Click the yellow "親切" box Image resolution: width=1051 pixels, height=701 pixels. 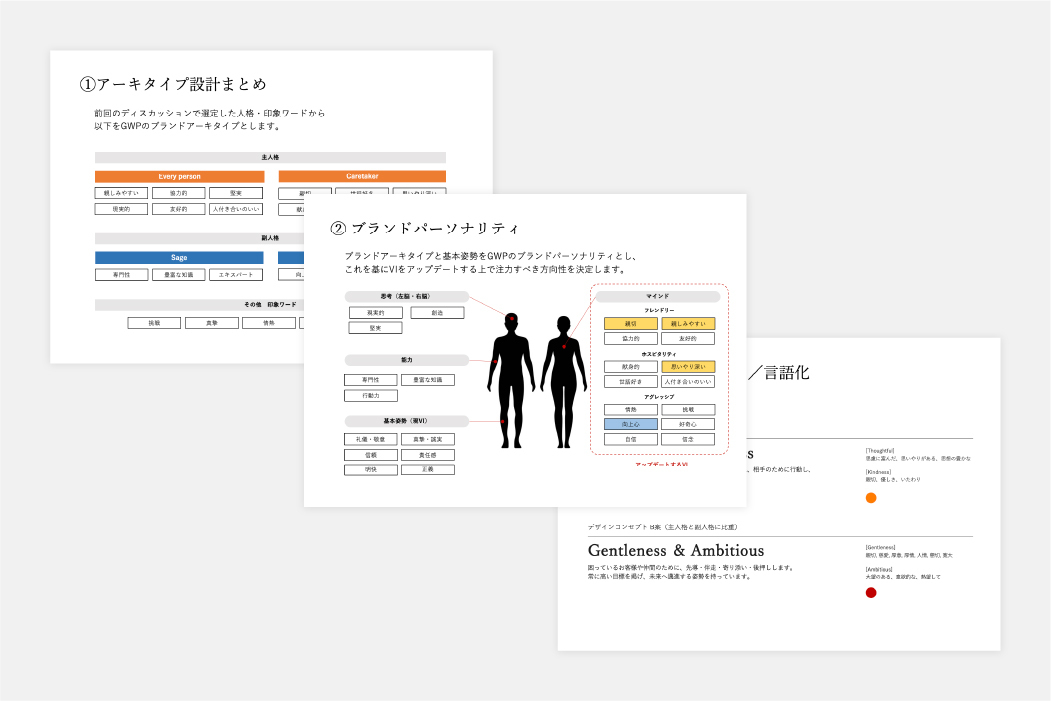pos(631,324)
